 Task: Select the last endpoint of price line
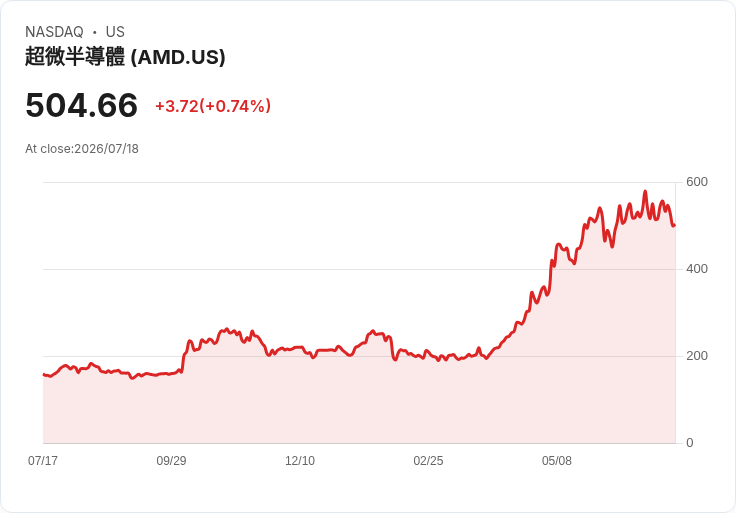click(675, 225)
